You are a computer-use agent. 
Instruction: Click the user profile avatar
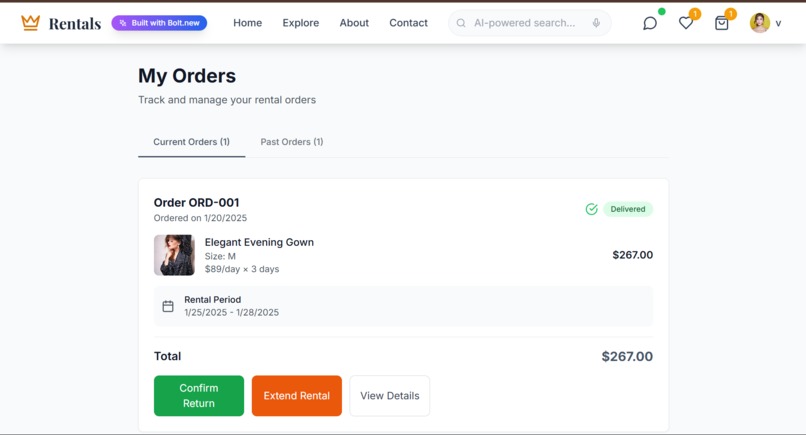click(759, 23)
